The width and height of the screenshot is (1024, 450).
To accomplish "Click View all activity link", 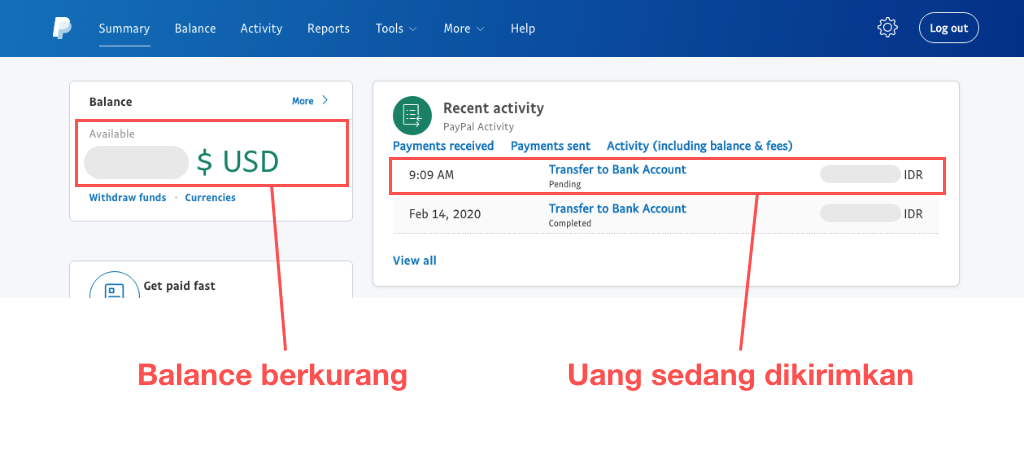I will pyautogui.click(x=415, y=261).
